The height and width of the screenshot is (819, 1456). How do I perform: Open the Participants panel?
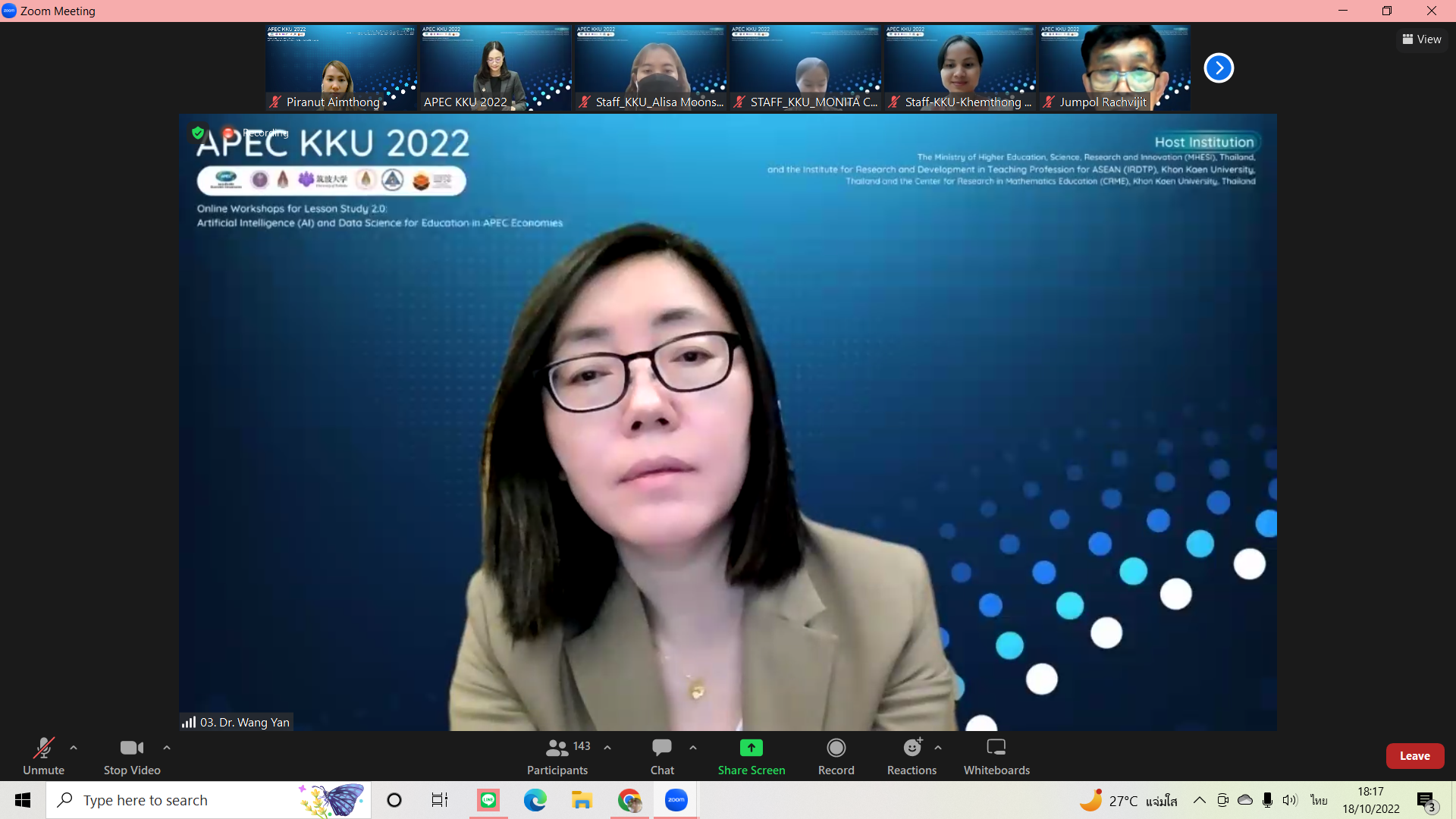pos(557,756)
